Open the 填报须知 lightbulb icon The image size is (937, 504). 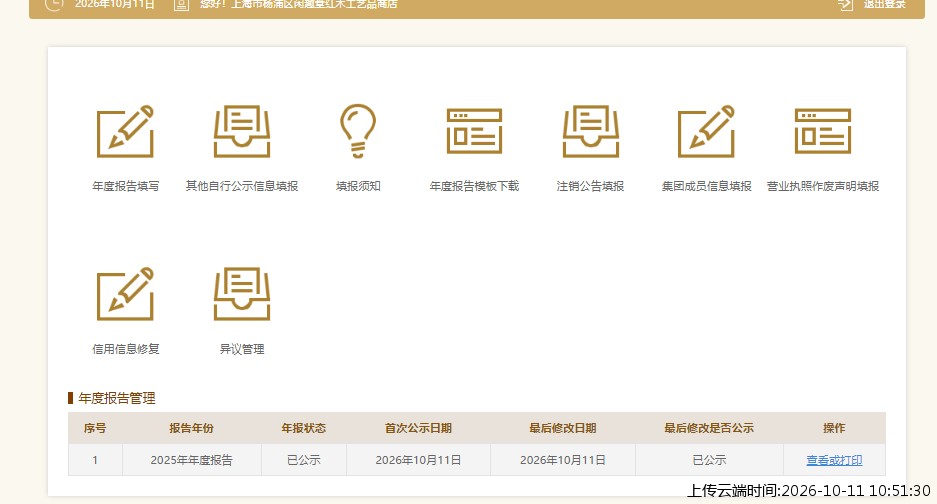(x=358, y=131)
